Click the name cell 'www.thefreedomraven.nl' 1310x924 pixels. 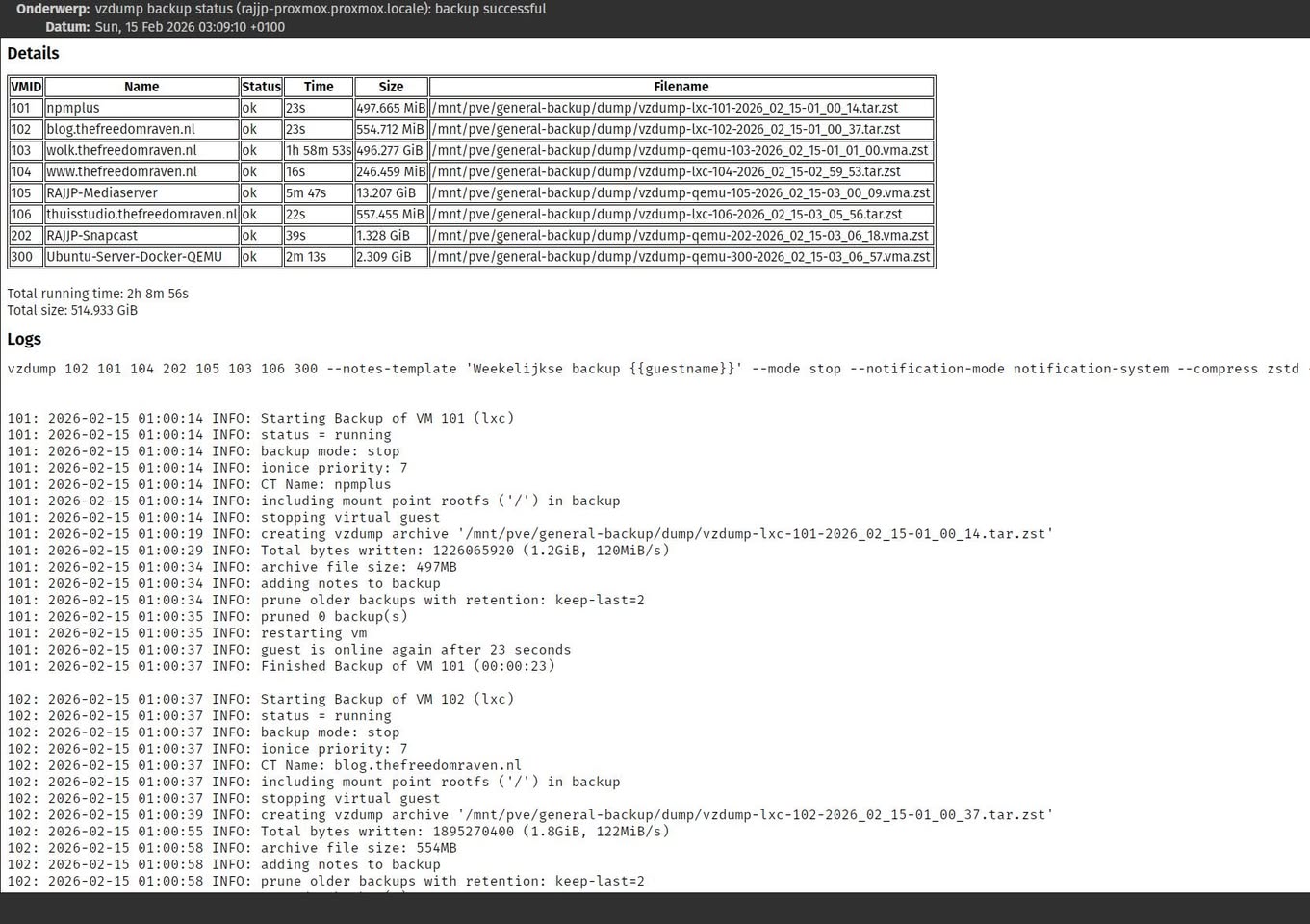pos(141,171)
